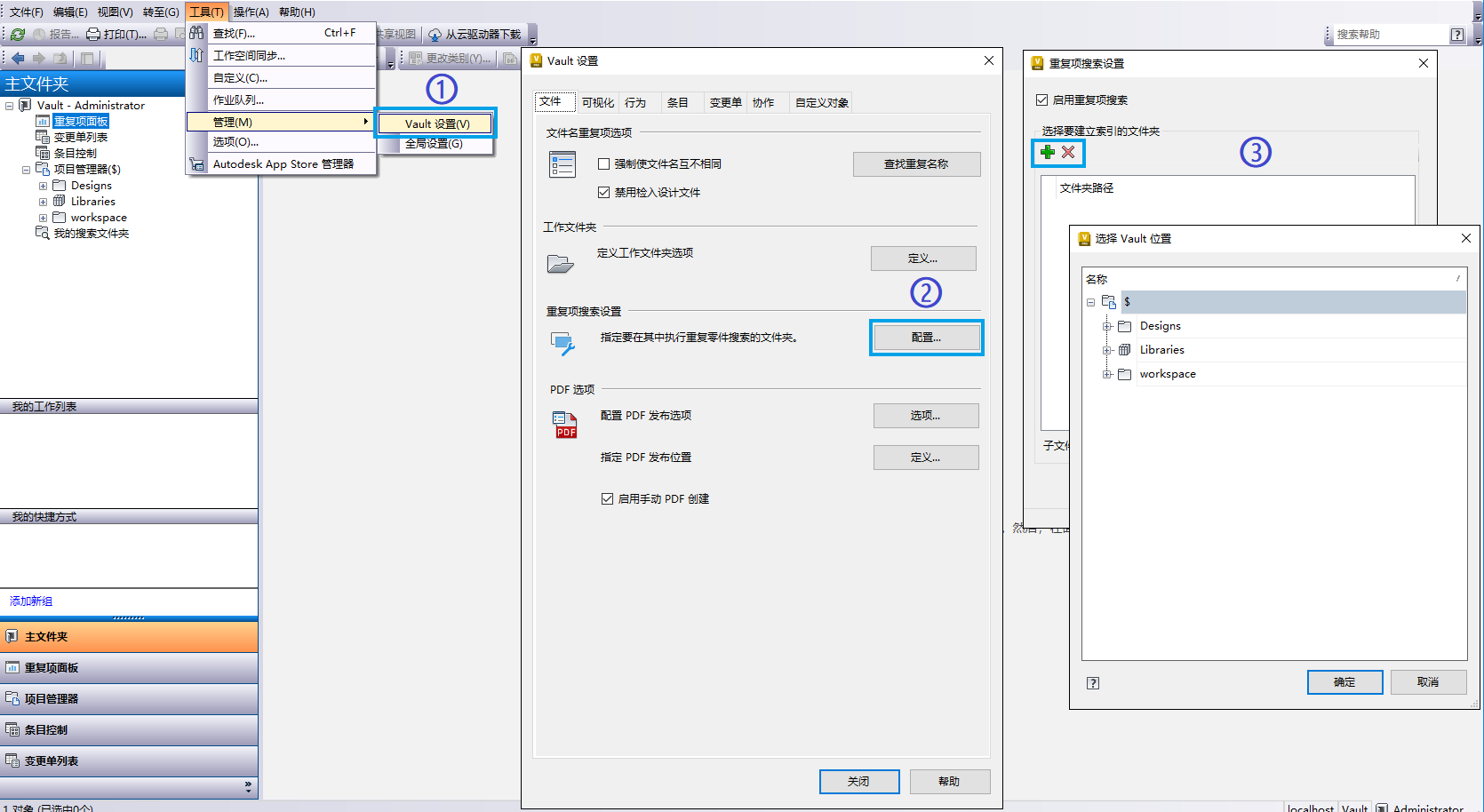Screen dimensions: 1484x812
Task: Switch to the 可视化 tab
Action: (598, 103)
